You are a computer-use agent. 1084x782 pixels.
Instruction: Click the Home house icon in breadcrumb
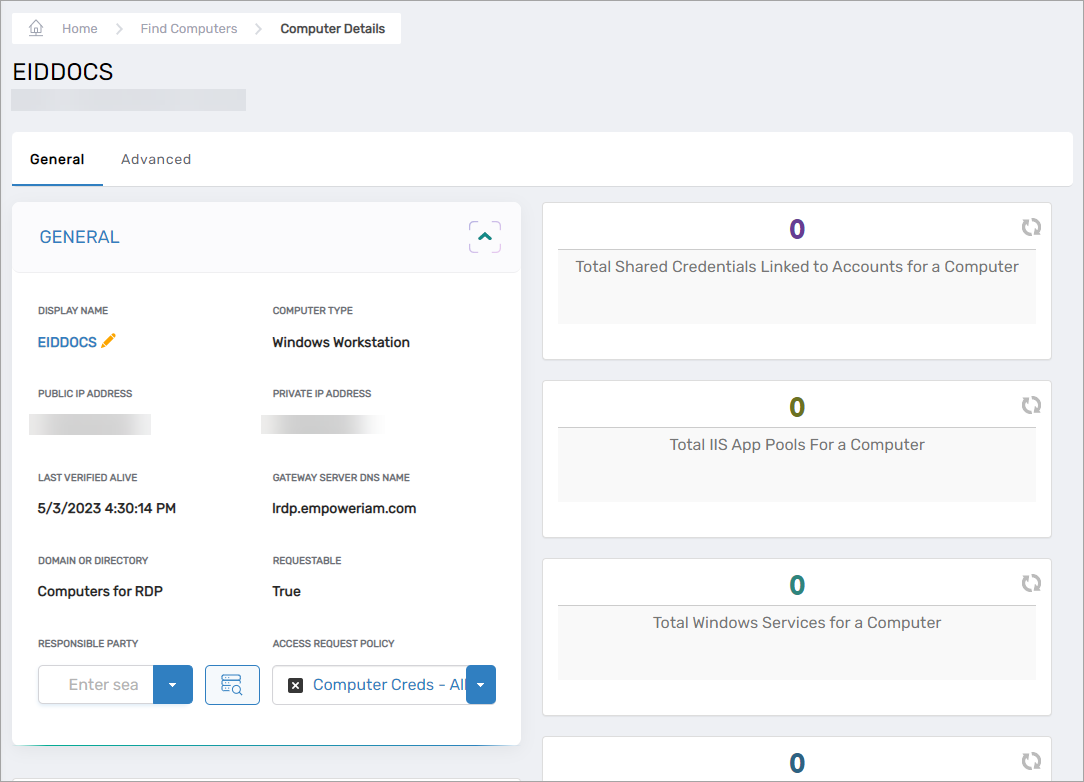36,28
